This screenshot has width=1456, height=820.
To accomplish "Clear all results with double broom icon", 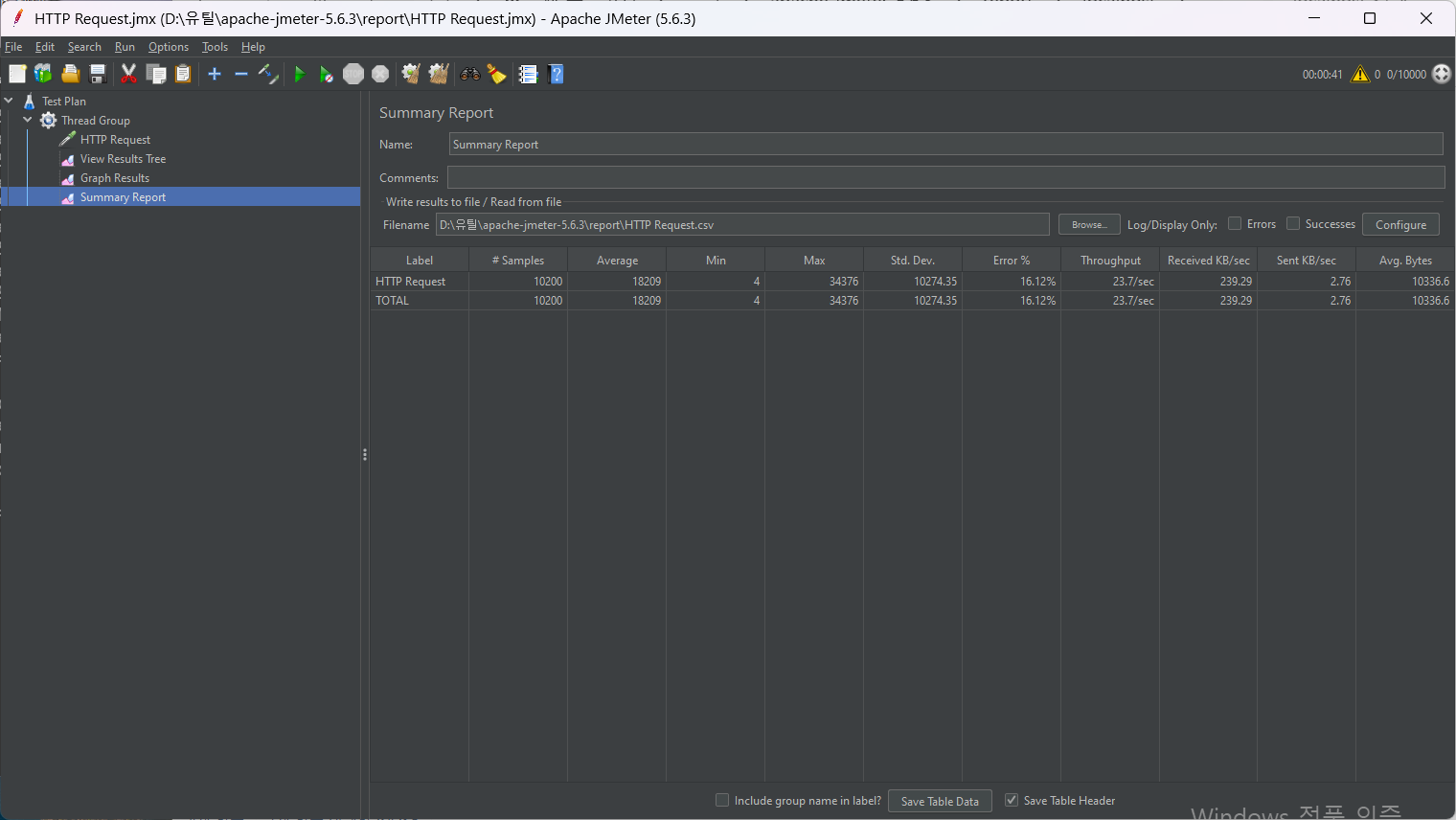I will pos(439,74).
